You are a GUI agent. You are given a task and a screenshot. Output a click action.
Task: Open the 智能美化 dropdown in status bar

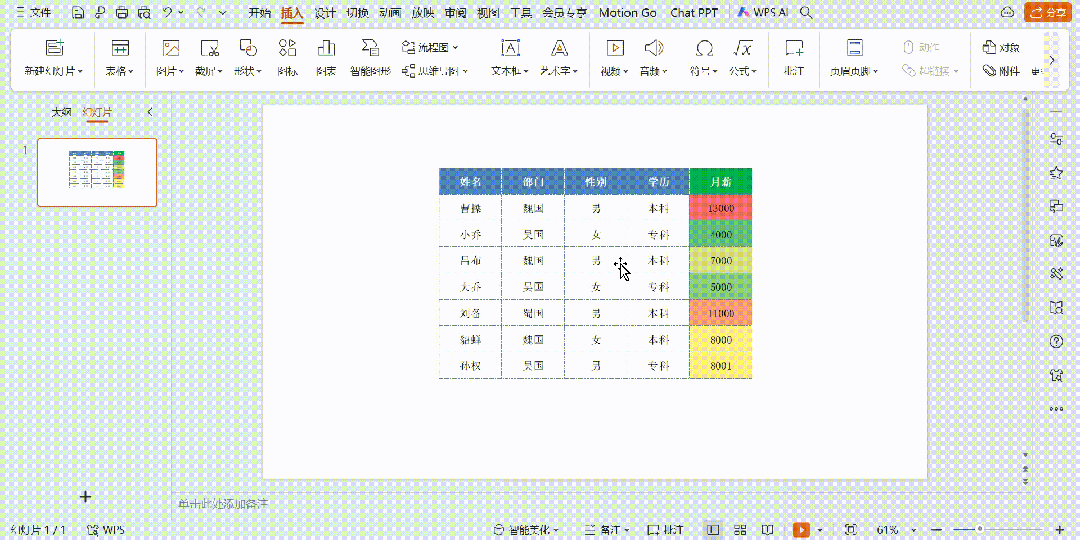tap(526, 530)
